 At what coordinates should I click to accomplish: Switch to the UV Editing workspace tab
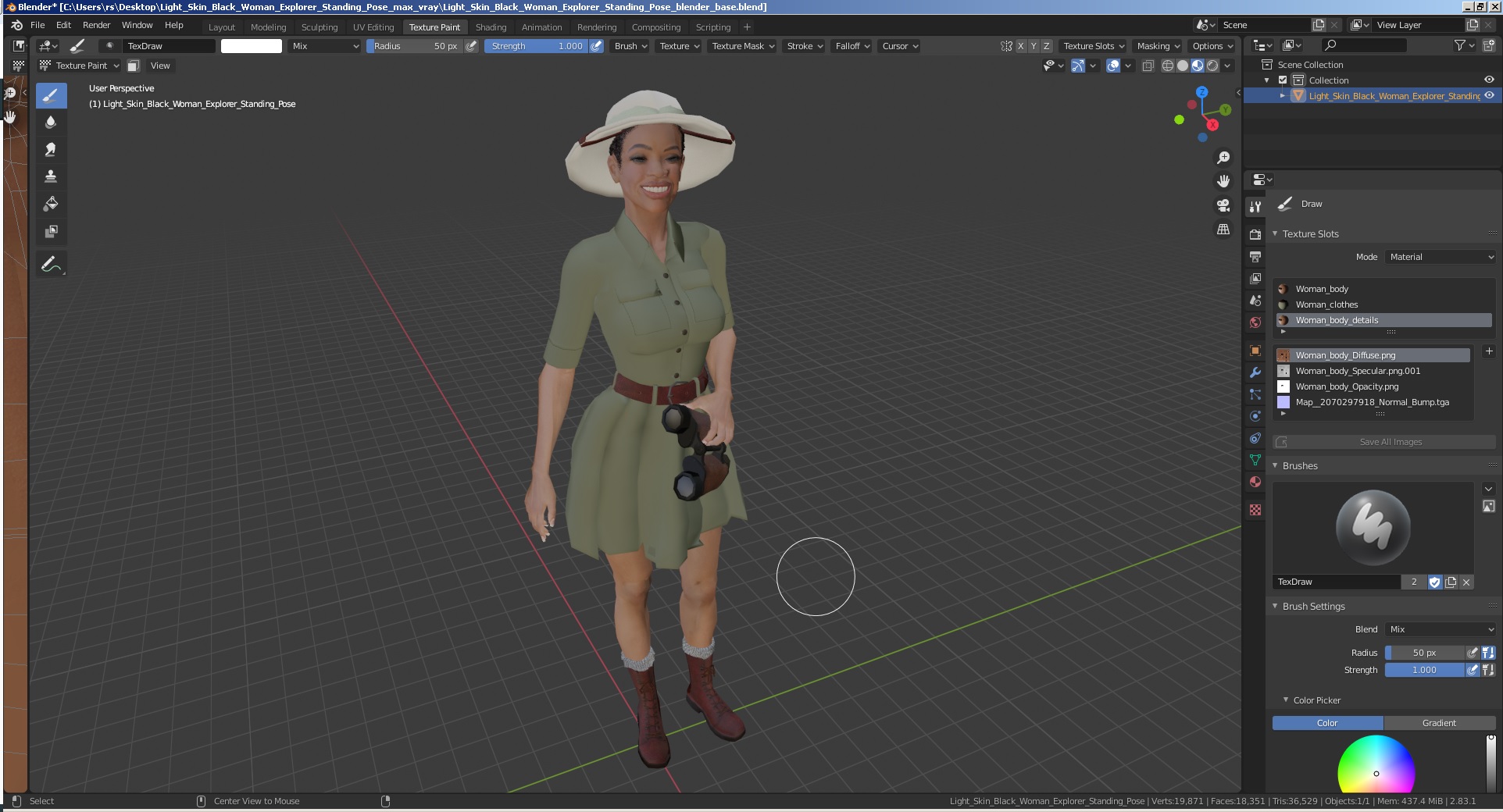(x=373, y=27)
